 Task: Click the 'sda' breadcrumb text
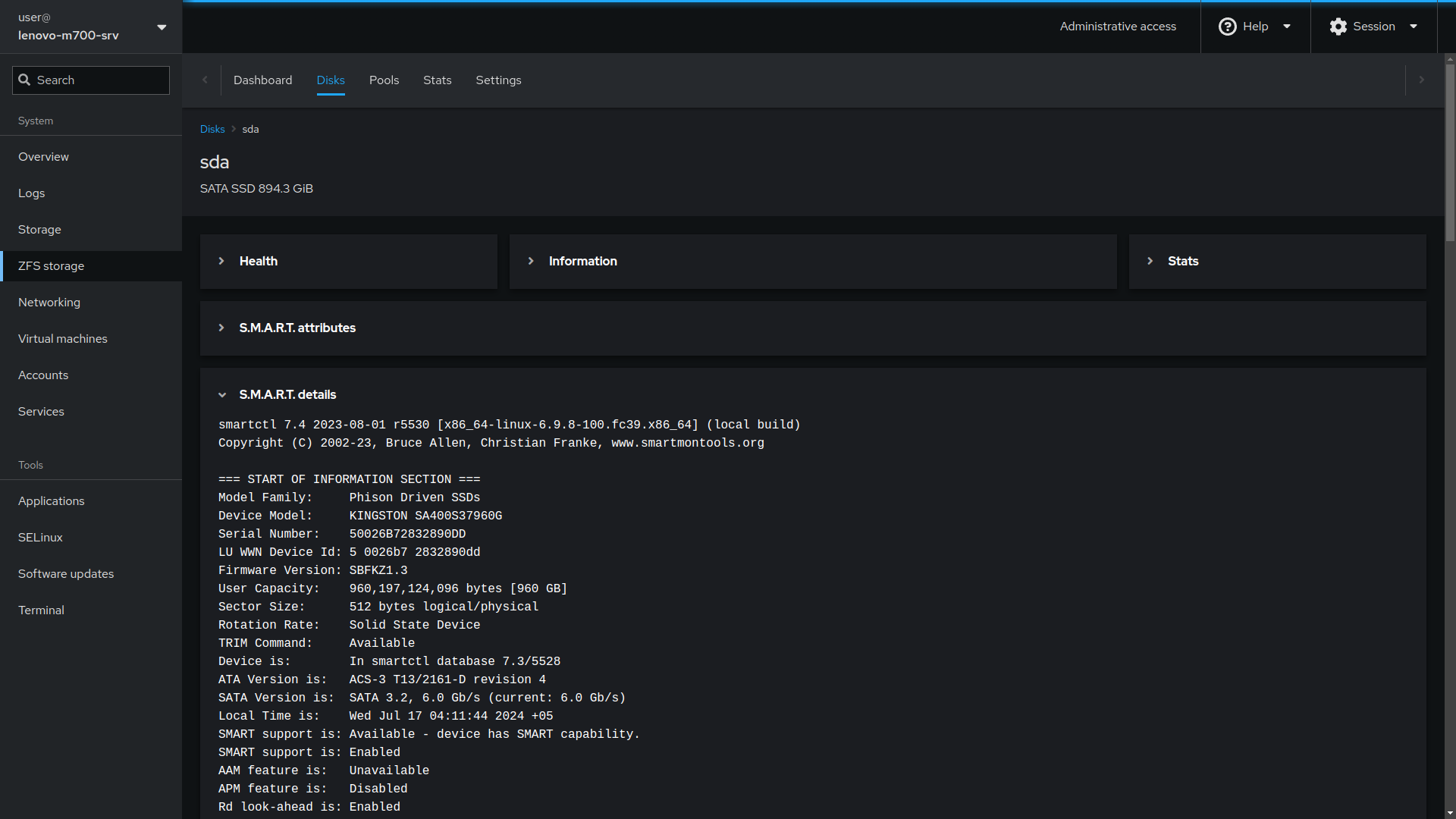coord(250,129)
